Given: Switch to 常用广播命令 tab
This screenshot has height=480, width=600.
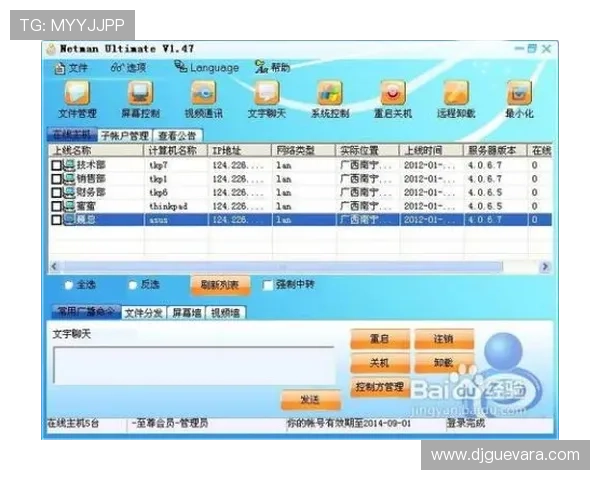Looking at the screenshot, I should (x=86, y=312).
